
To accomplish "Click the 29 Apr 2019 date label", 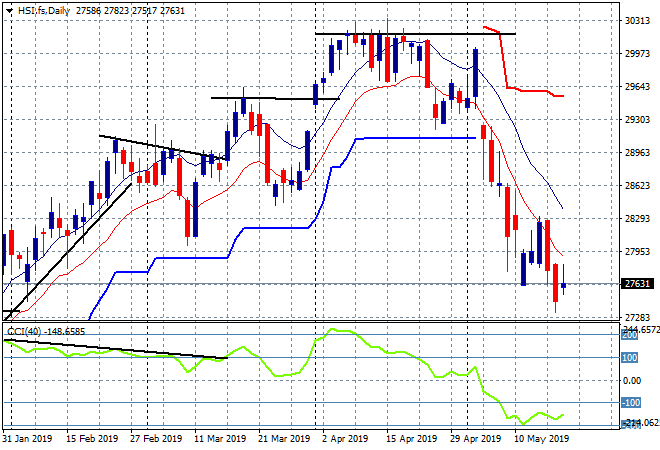I will click(x=476, y=439).
